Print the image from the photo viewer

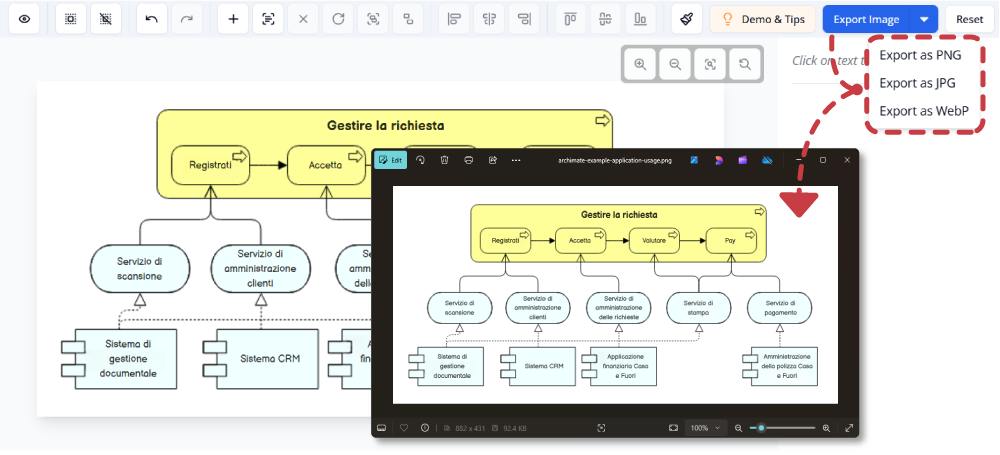(x=468, y=160)
